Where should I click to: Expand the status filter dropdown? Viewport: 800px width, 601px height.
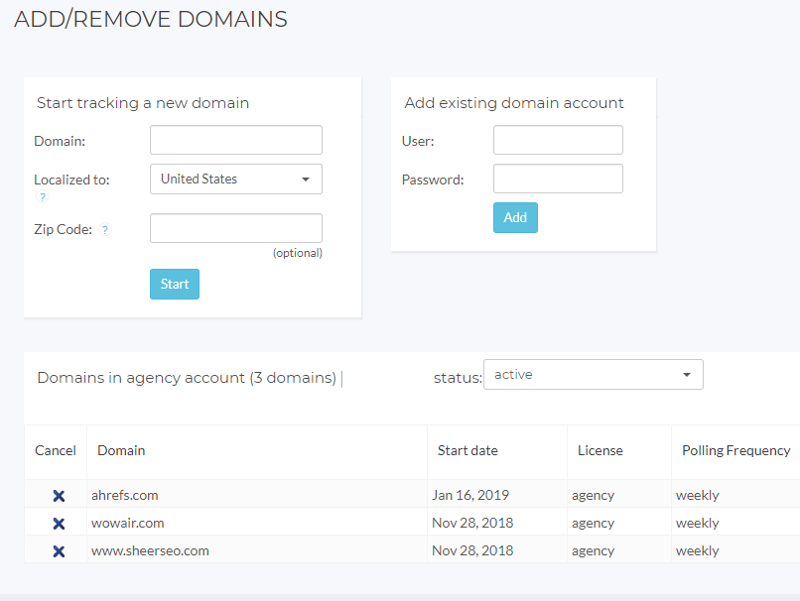point(593,375)
